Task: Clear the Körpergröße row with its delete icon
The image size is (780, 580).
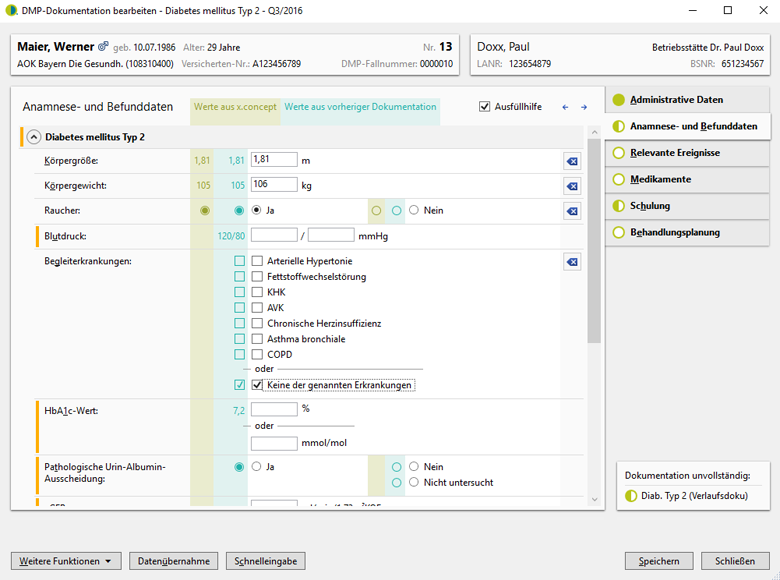Action: [x=572, y=160]
